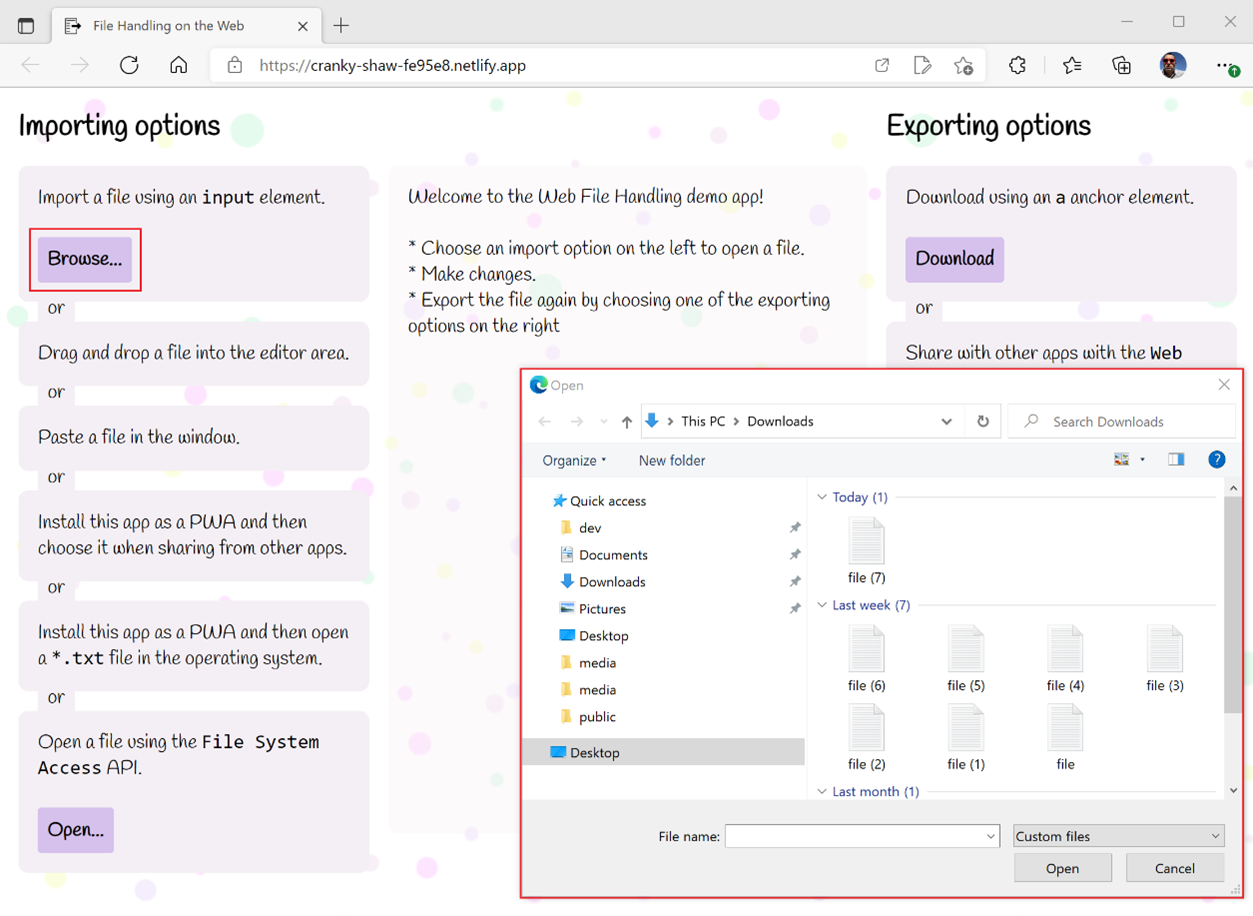
Task: Click the Download export button
Action: click(x=954, y=259)
